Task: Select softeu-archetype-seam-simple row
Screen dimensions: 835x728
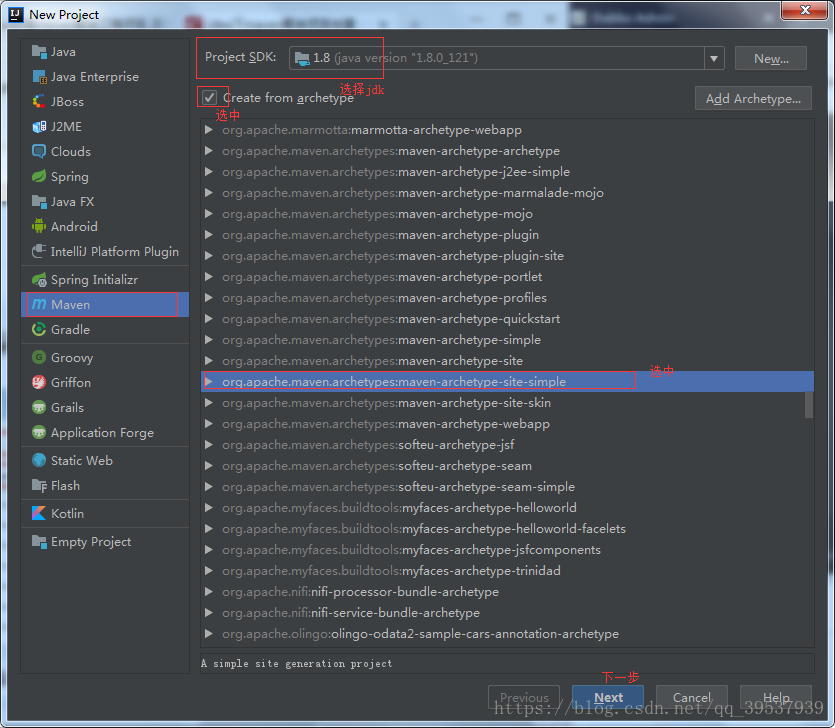Action: coord(507,487)
